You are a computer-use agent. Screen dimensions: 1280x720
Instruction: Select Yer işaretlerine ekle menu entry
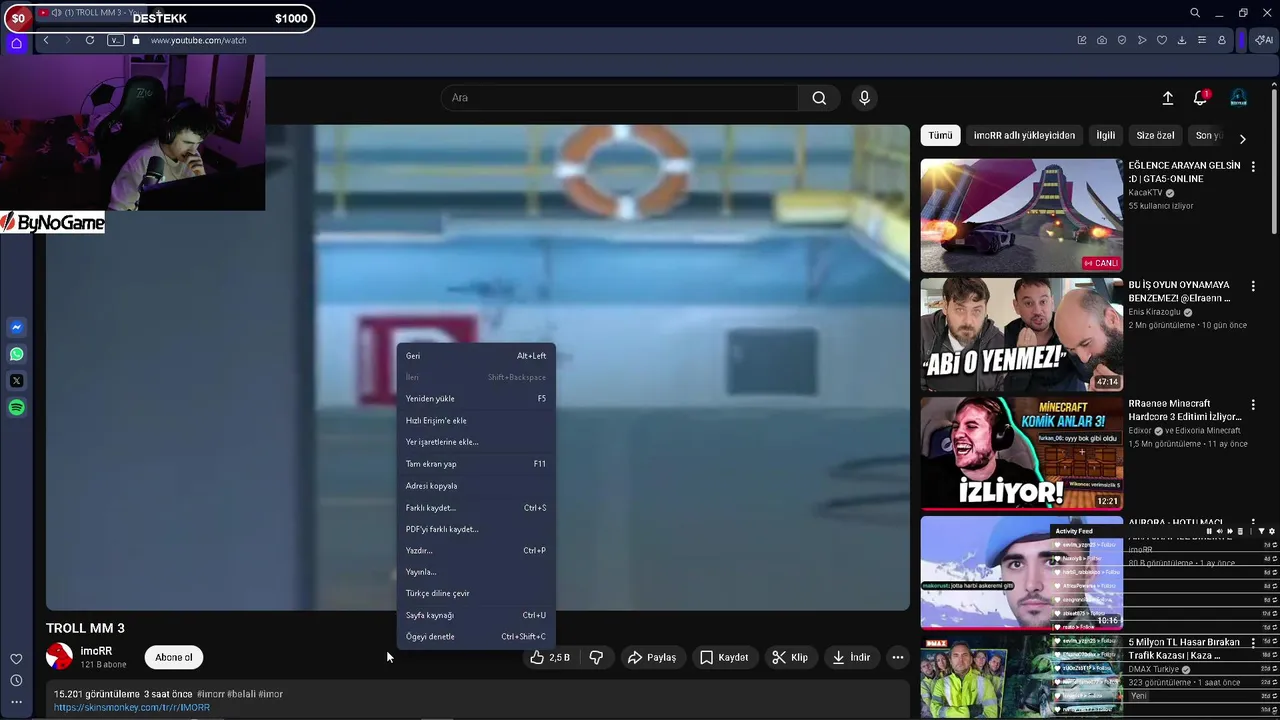(476, 442)
